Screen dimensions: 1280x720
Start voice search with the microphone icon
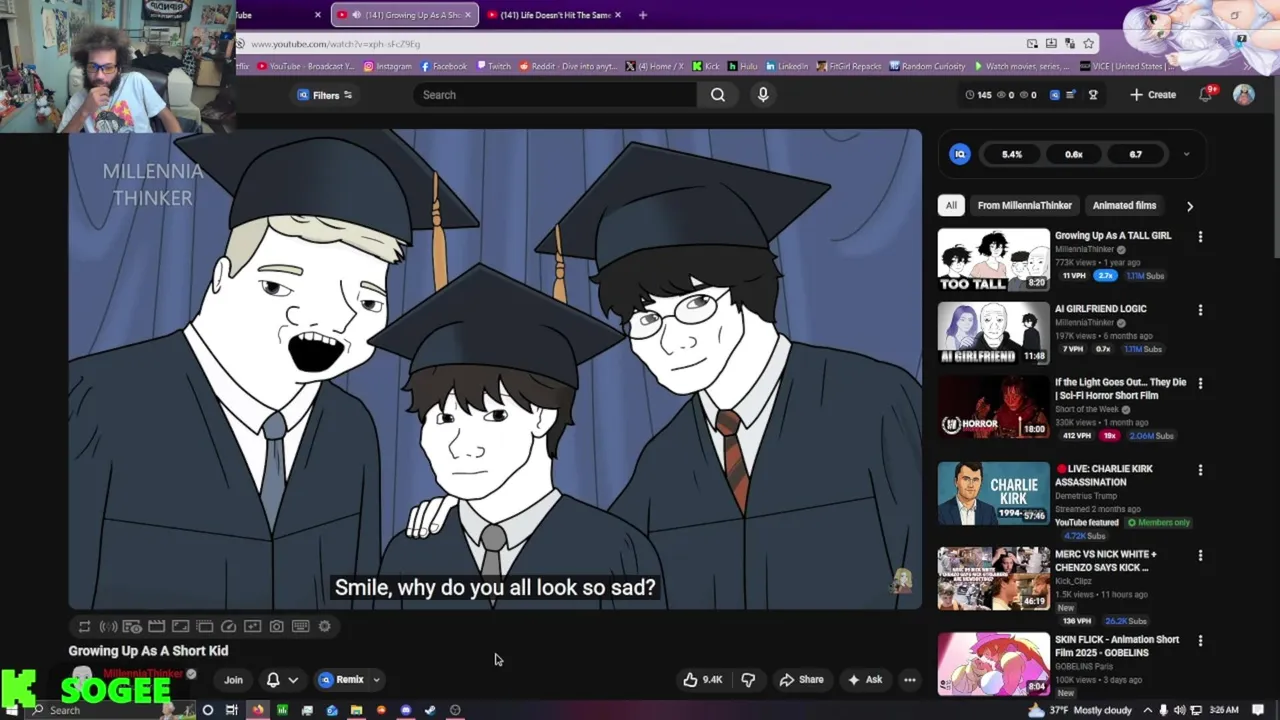pyautogui.click(x=763, y=95)
